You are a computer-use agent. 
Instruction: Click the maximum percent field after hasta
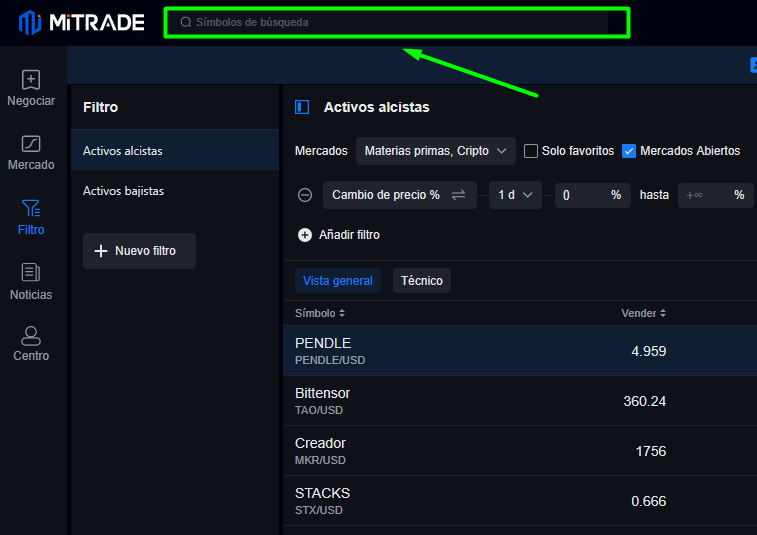pyautogui.click(x=715, y=195)
